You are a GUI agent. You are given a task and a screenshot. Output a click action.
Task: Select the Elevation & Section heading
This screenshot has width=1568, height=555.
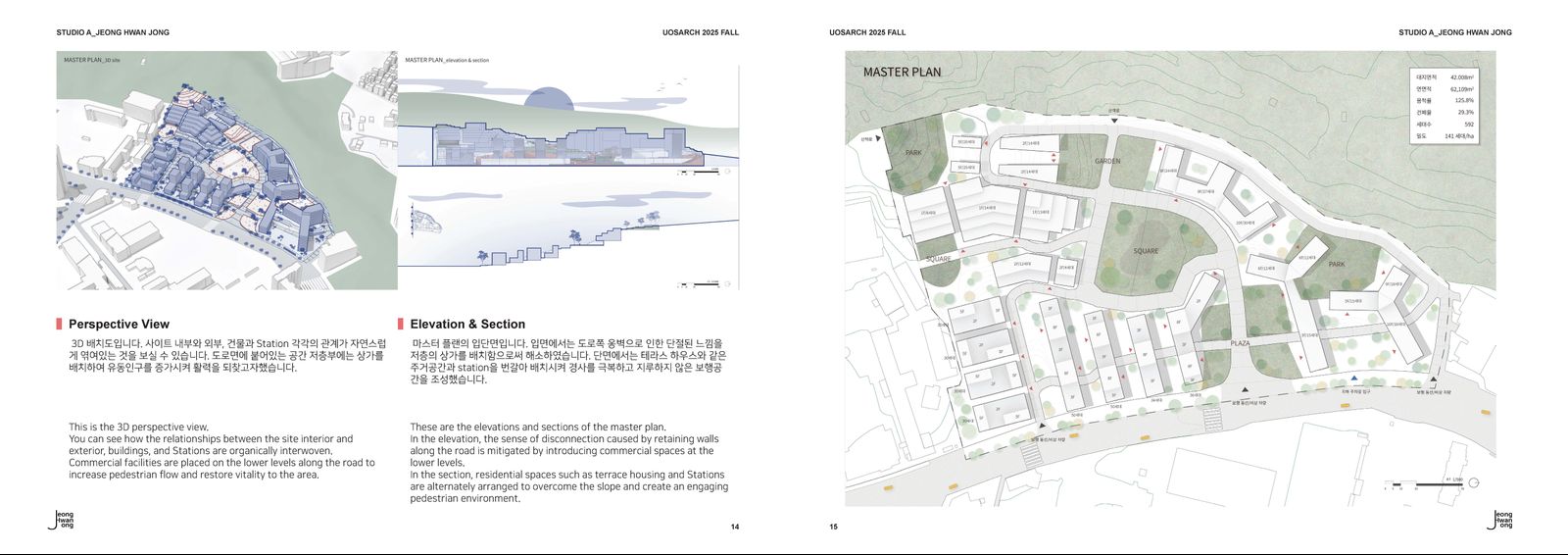tap(467, 324)
